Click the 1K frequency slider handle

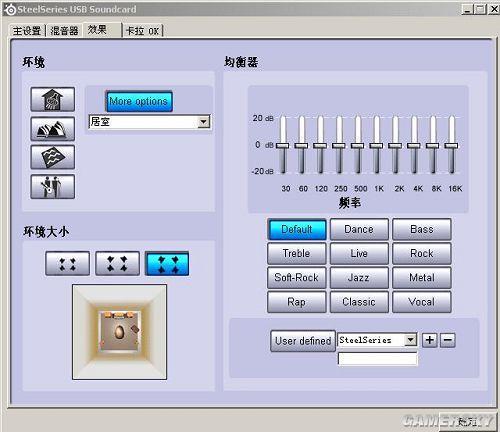(376, 146)
